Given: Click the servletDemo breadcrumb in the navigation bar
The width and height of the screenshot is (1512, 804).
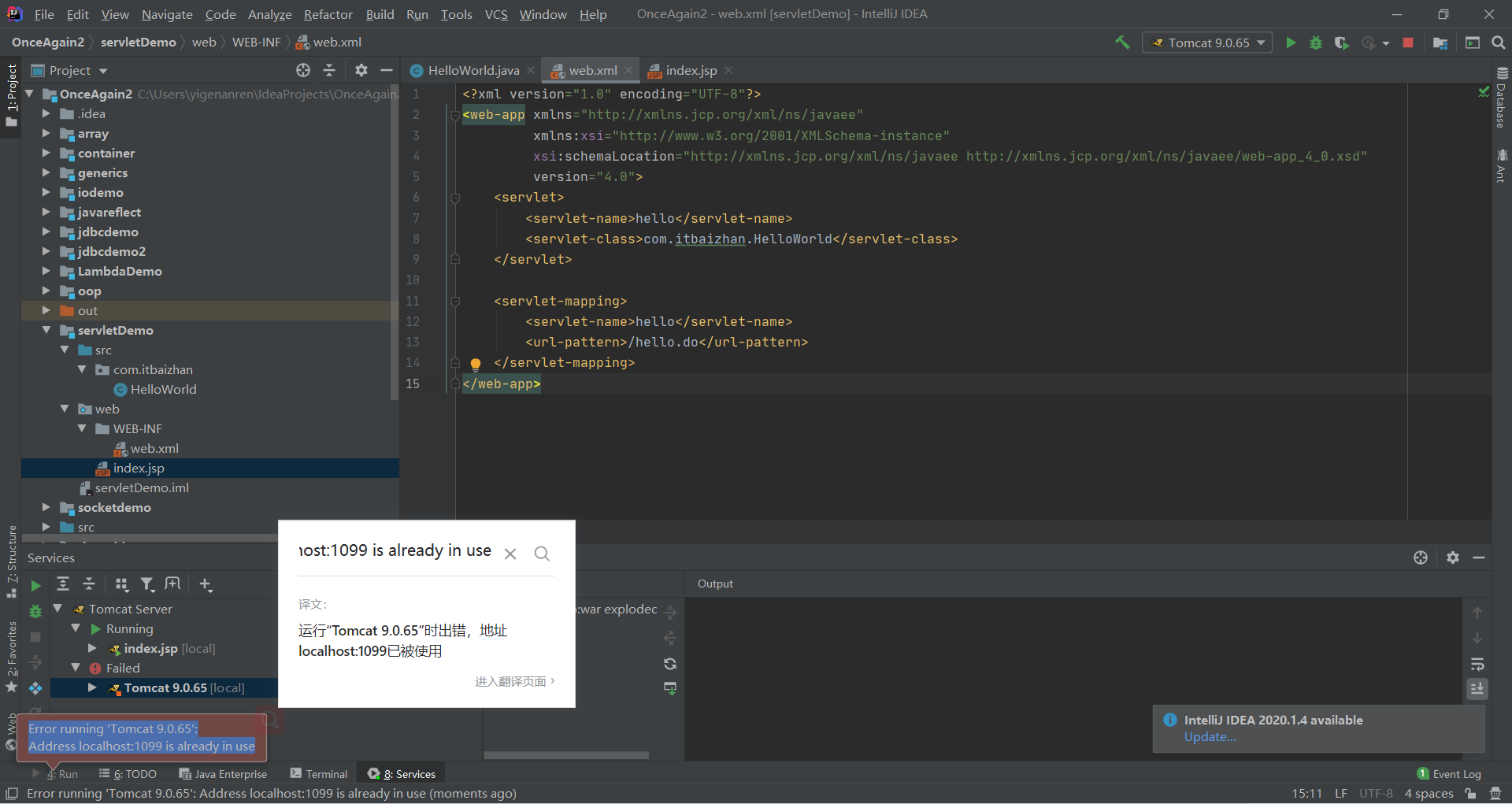Looking at the screenshot, I should [x=139, y=43].
